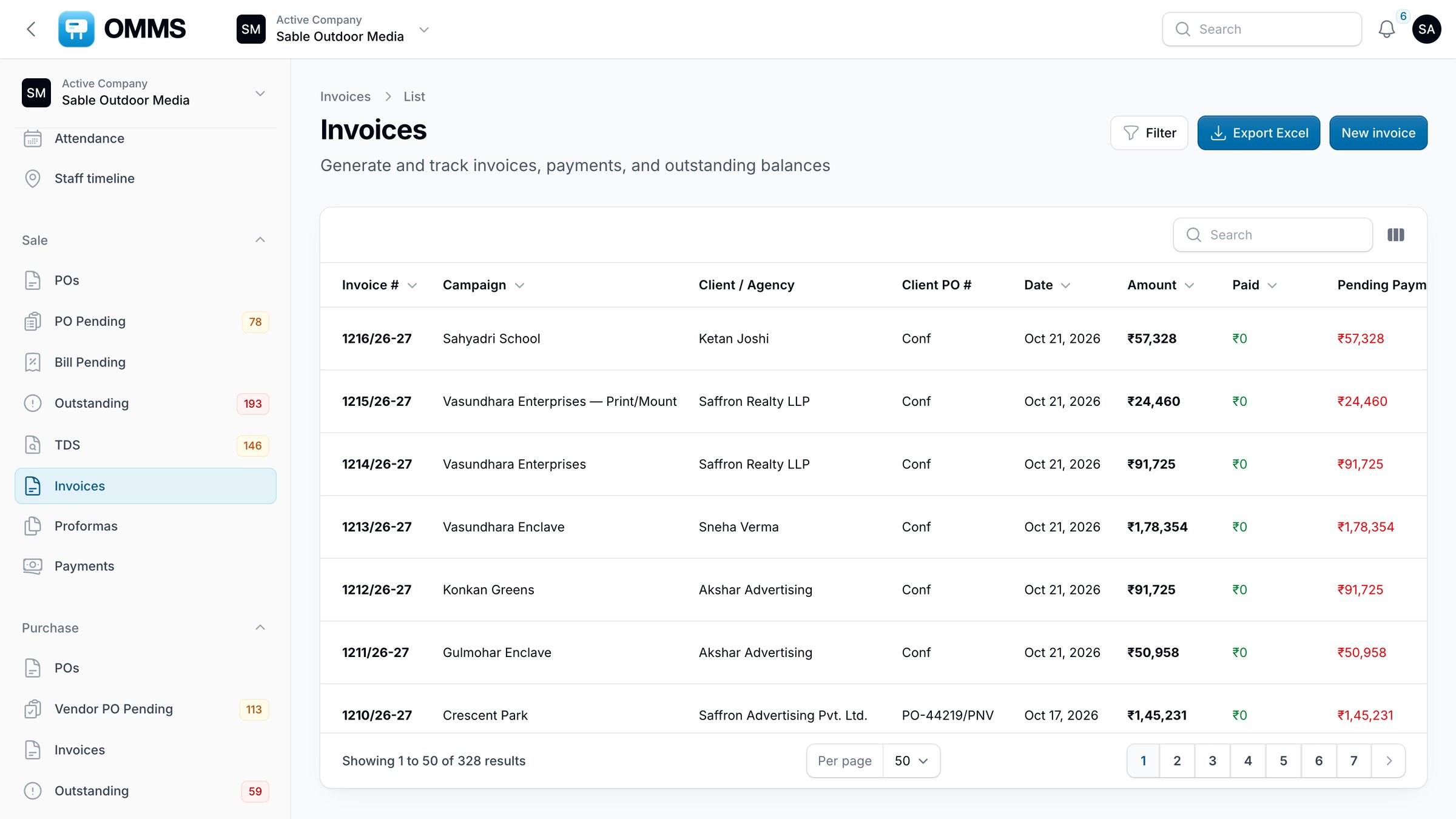The image size is (1456, 819).
Task: Jump to page 7
Action: pyautogui.click(x=1353, y=761)
